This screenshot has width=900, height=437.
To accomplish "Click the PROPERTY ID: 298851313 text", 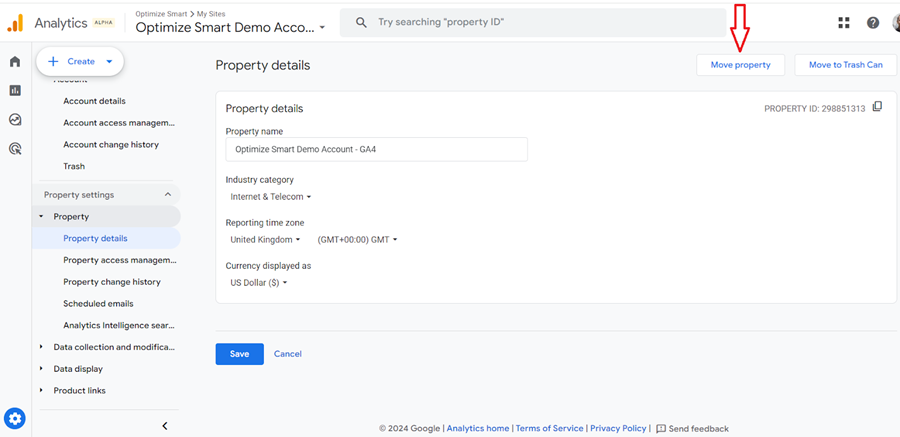I will (x=814, y=109).
